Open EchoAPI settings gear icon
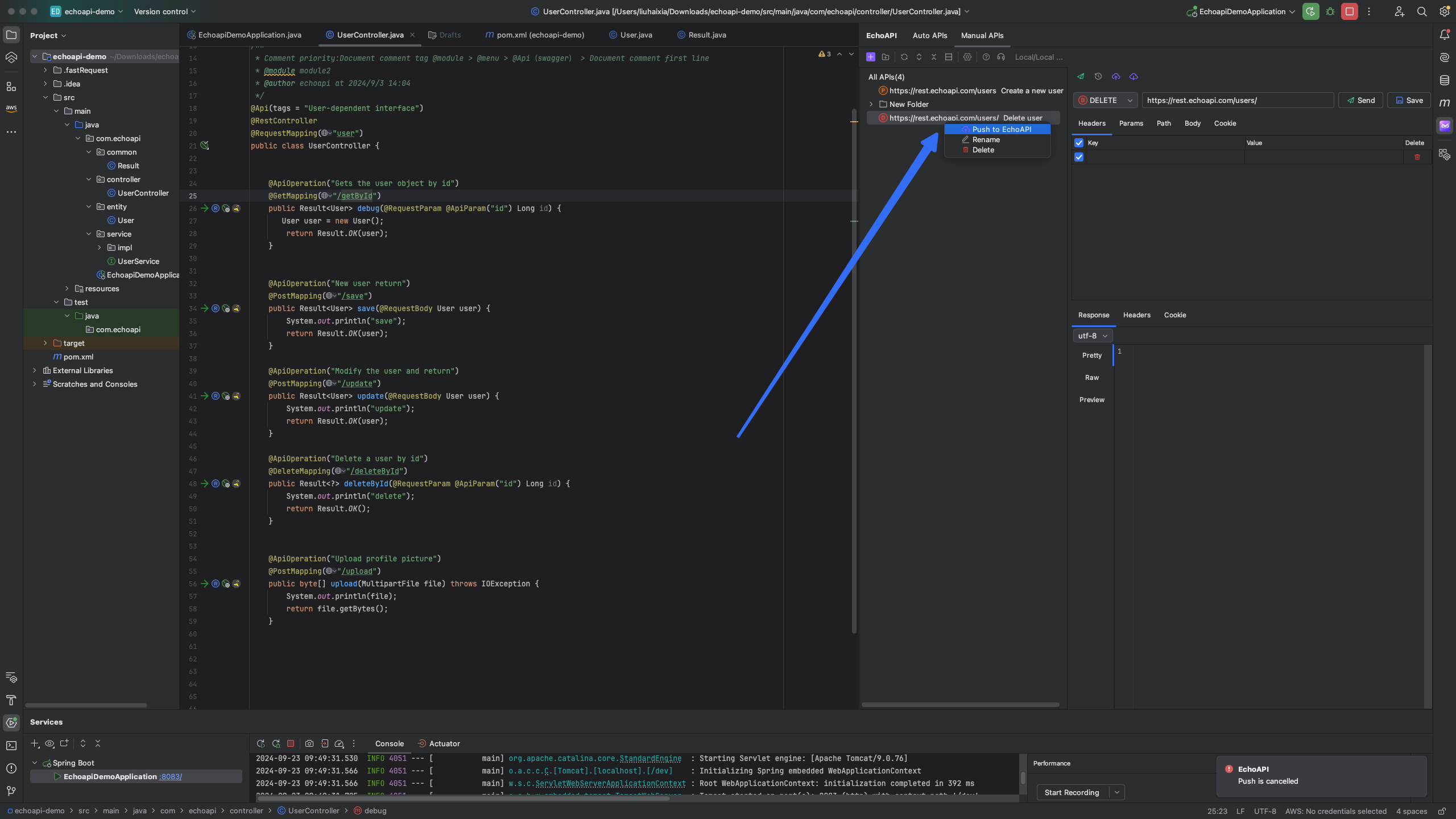Viewport: 1456px width, 819px height. pyautogui.click(x=967, y=57)
